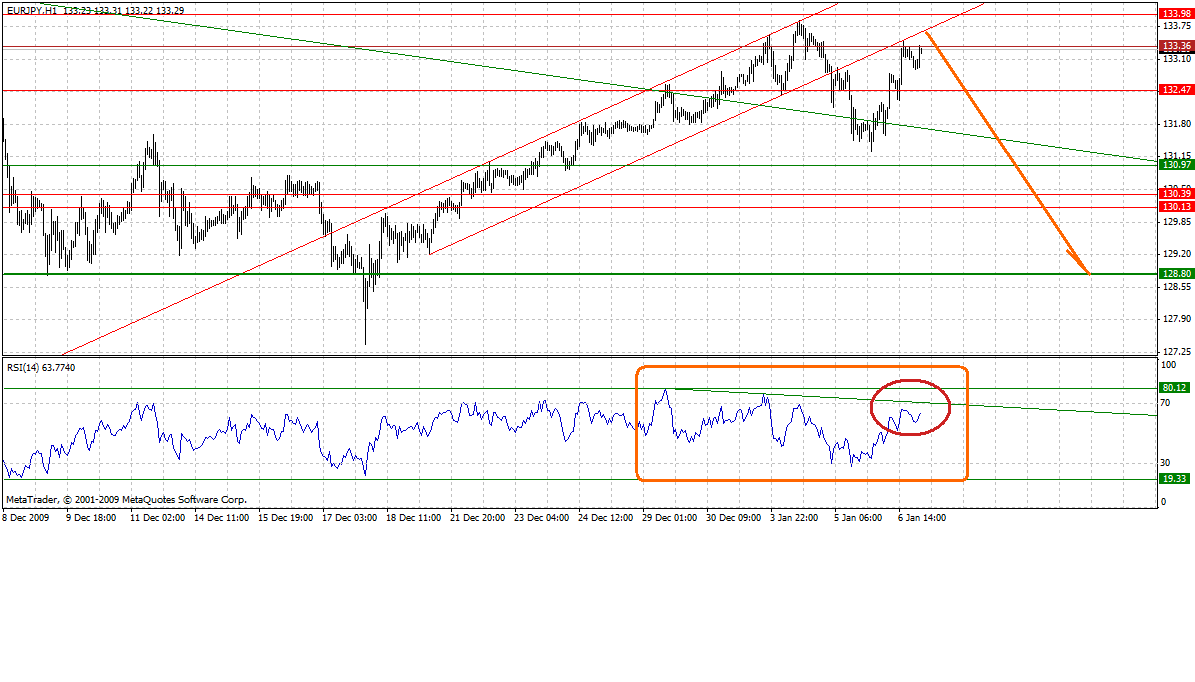Click the 80.12 RSI level label
Screen dimensions: 1195x682
coord(1174,387)
